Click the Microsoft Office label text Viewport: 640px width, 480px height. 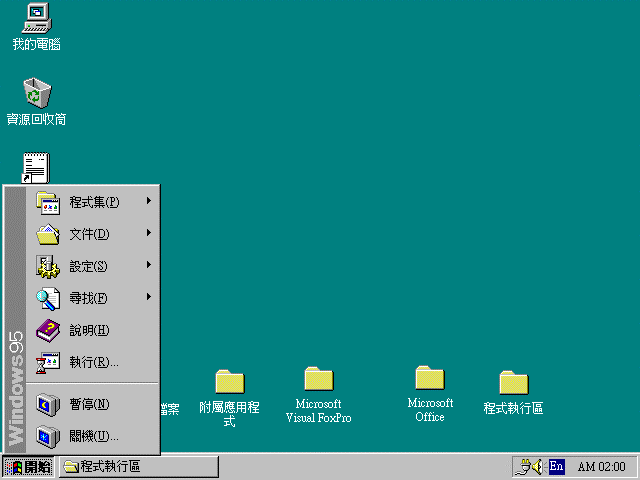(x=430, y=410)
